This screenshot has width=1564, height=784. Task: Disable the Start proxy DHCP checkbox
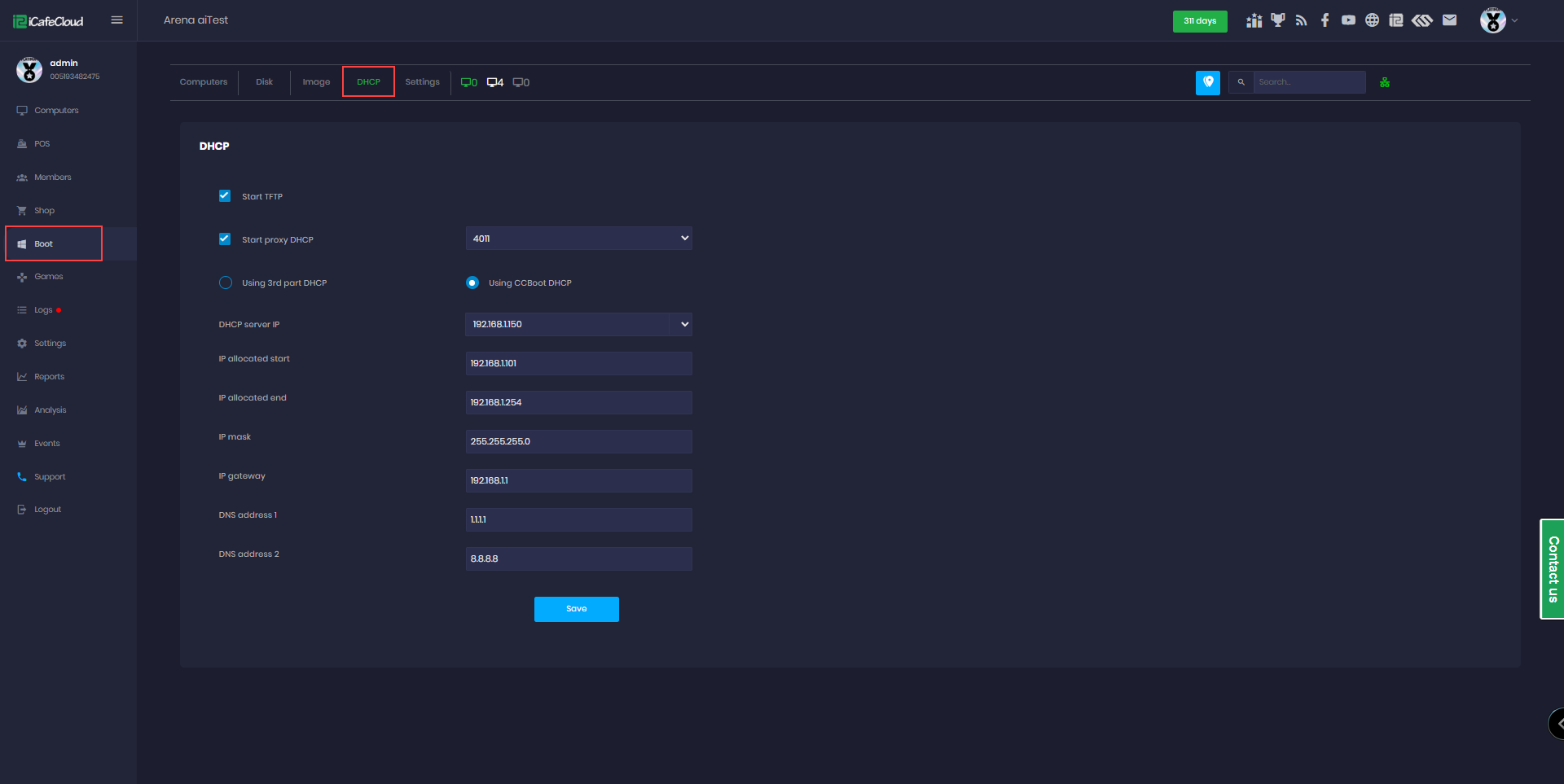pyautogui.click(x=225, y=239)
